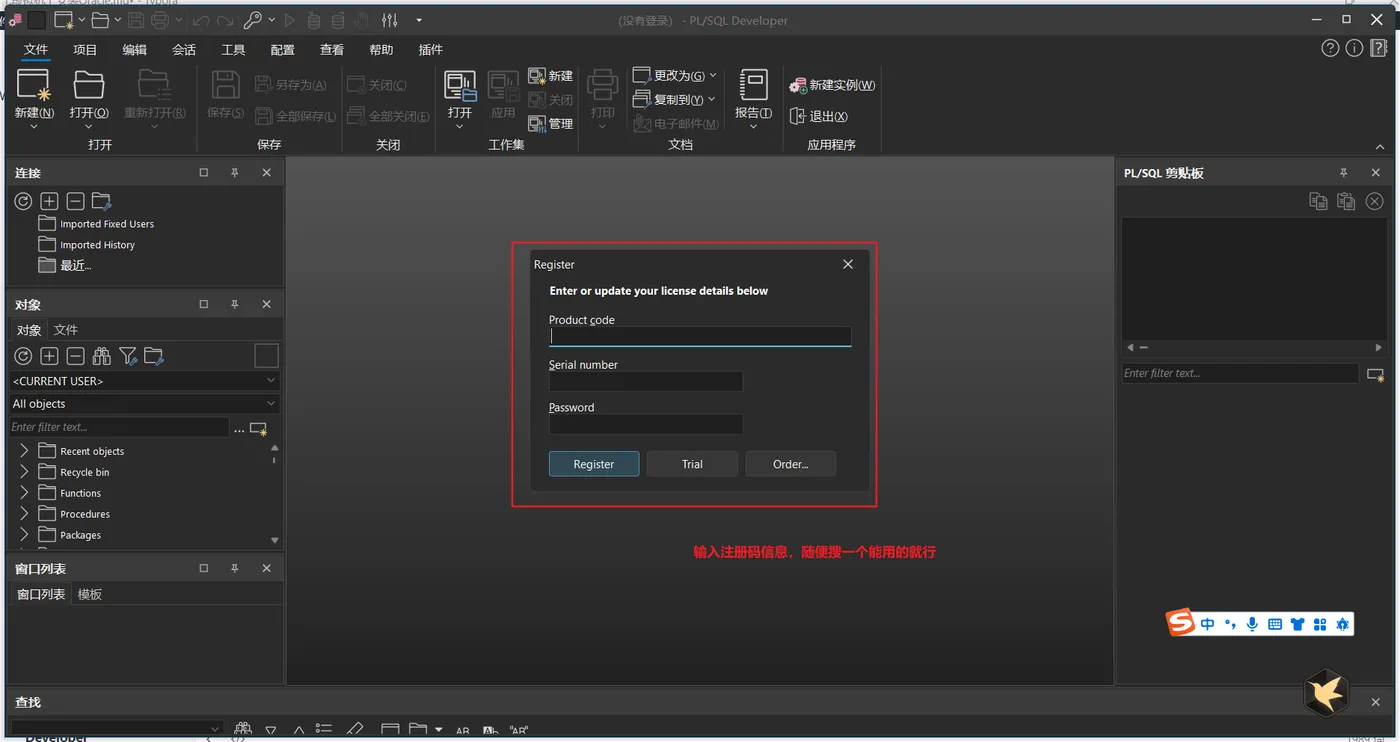Pin the 对象 panel
This screenshot has width=1400, height=742.
click(x=235, y=305)
